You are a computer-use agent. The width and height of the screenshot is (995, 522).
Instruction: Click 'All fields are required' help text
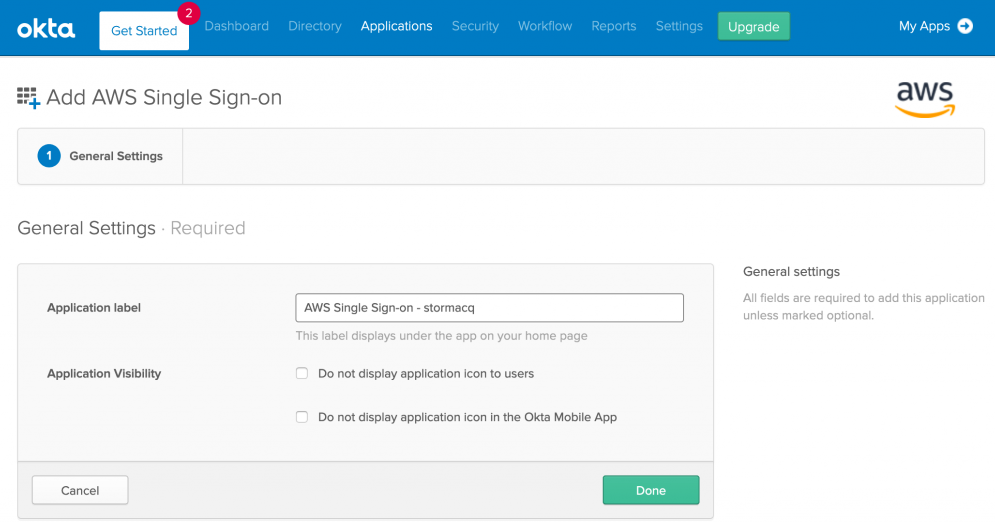tap(864, 306)
